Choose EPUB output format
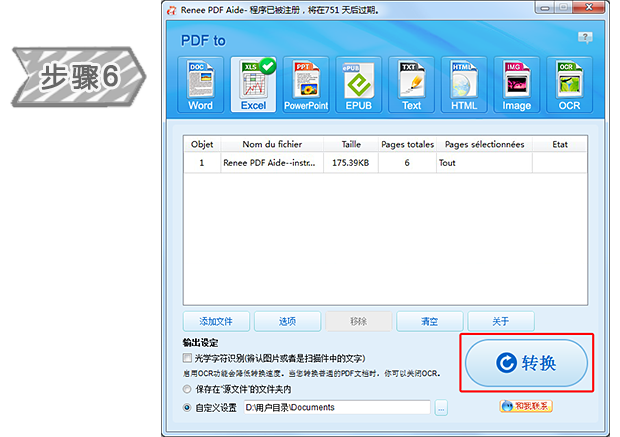Screen dimensions: 620x437 [359, 85]
